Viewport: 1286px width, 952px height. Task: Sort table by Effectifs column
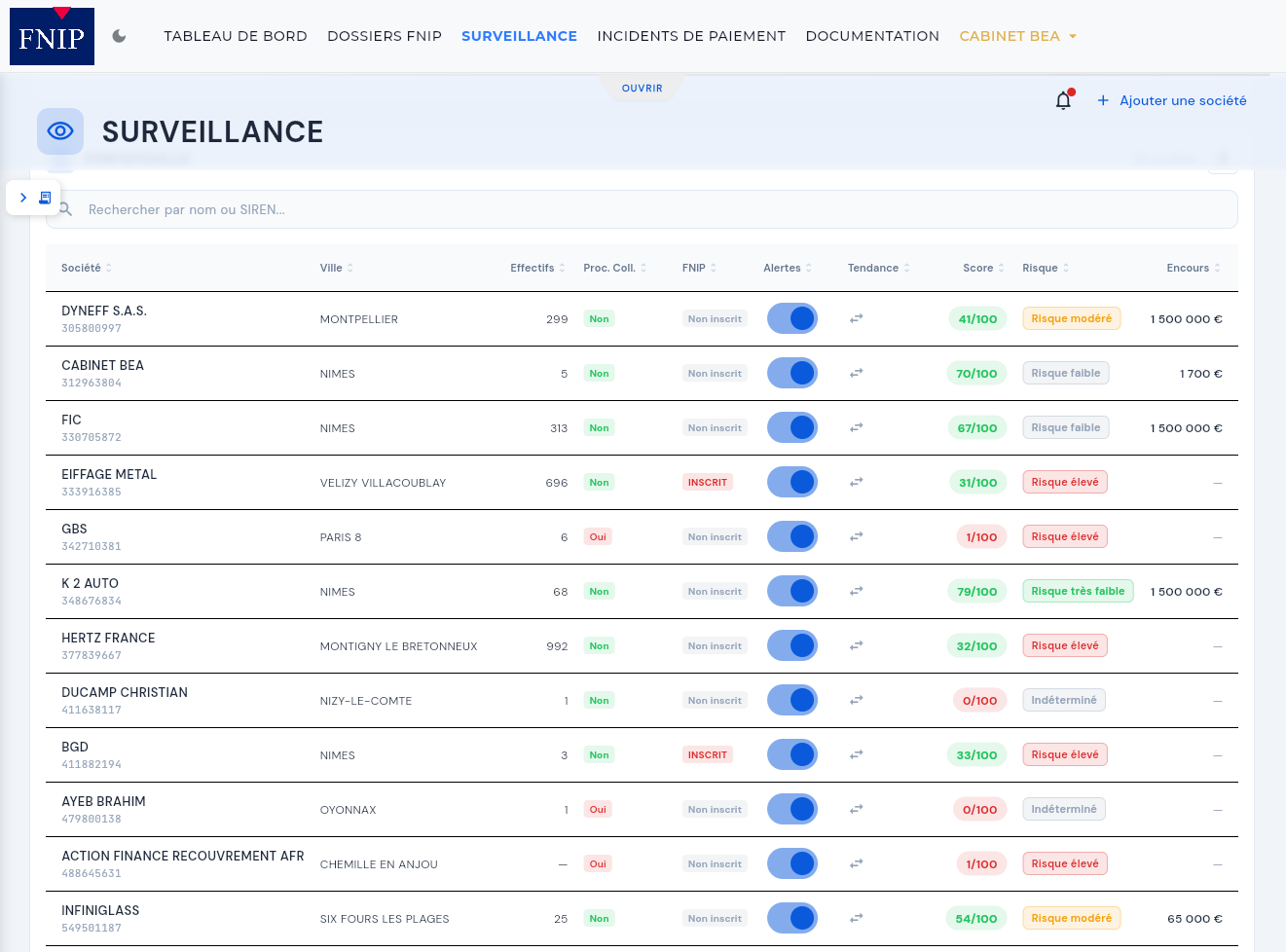pyautogui.click(x=537, y=268)
